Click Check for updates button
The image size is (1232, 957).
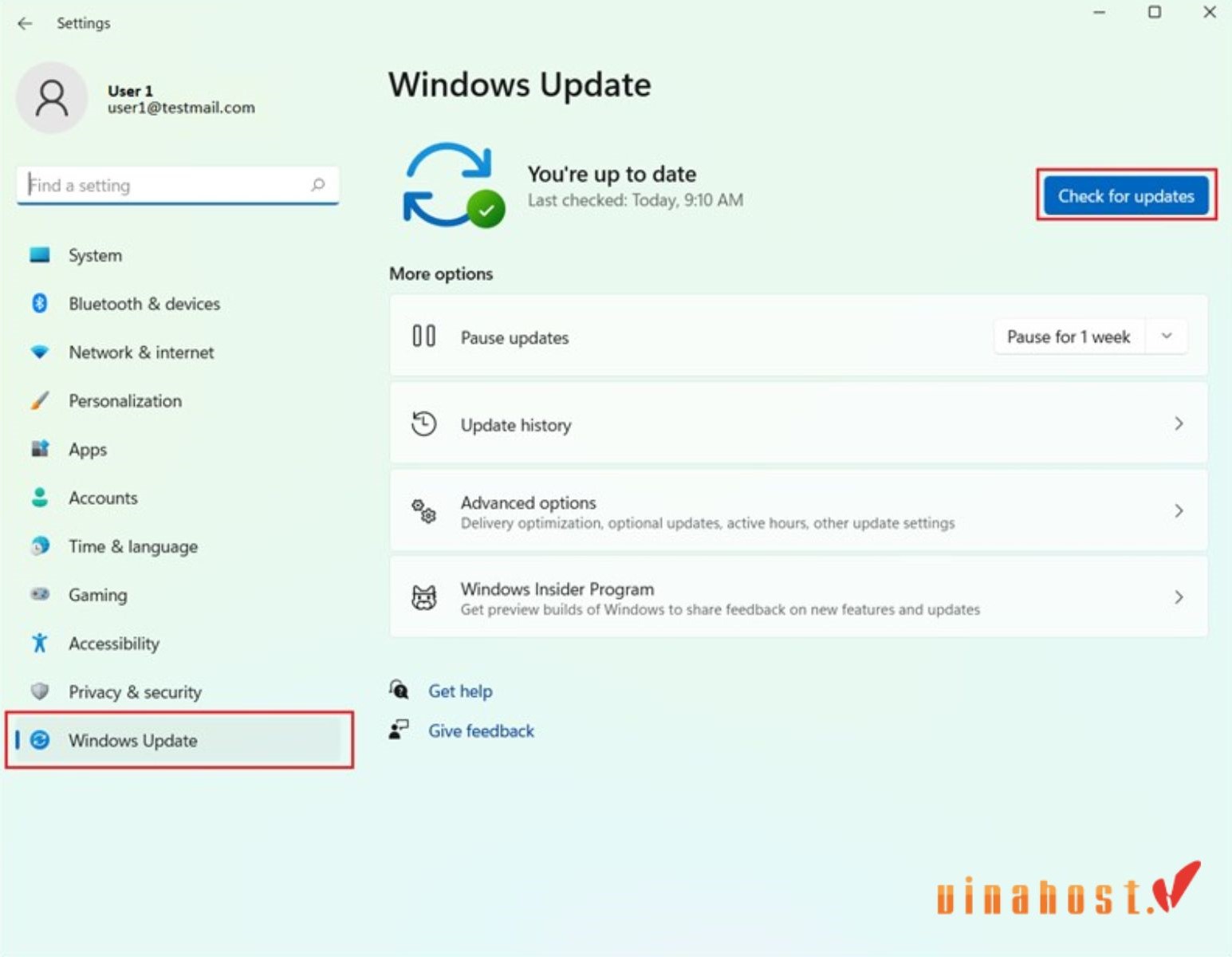[x=1126, y=195]
